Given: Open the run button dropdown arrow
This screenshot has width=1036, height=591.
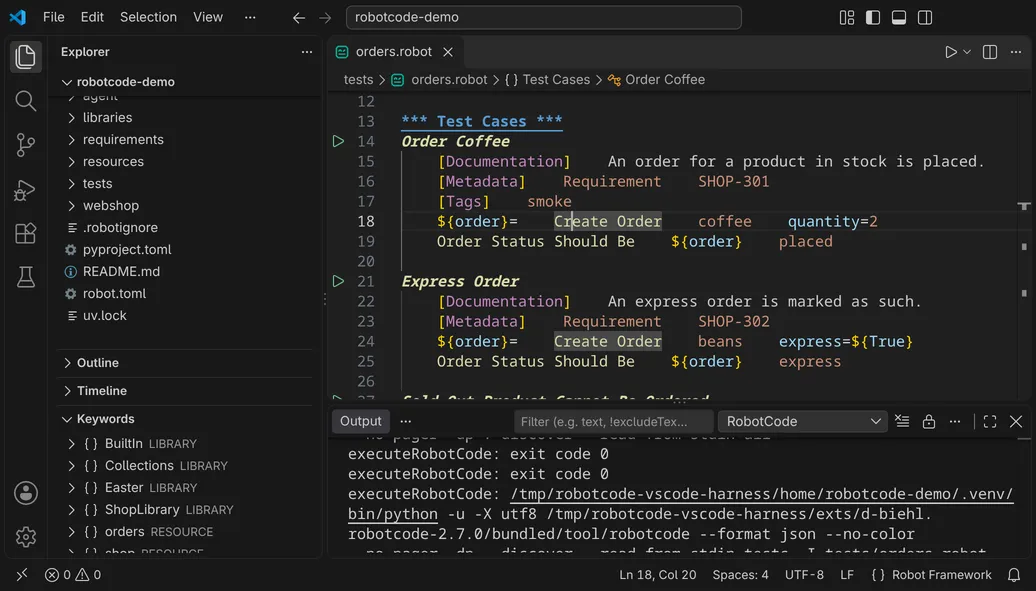Looking at the screenshot, I should [967, 52].
